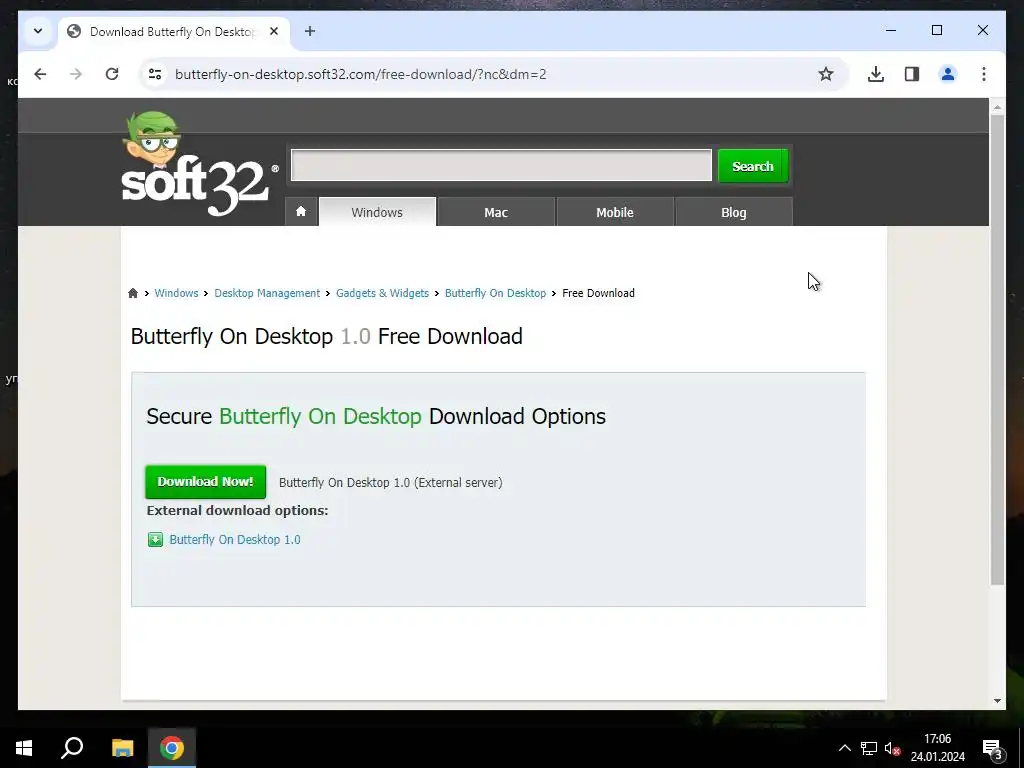This screenshot has width=1024, height=768.
Task: Open the notification center icon
Action: 993,749
